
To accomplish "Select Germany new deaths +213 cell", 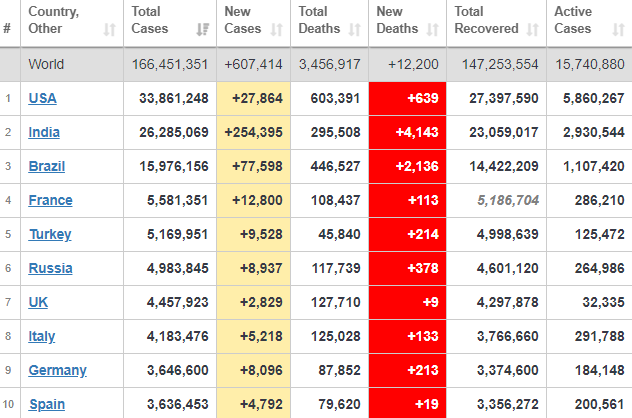I will click(407, 370).
